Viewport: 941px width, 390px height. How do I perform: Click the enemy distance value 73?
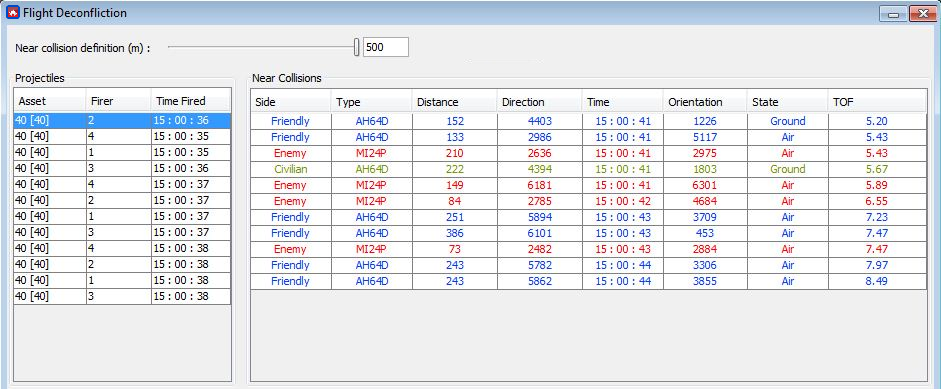coord(455,249)
